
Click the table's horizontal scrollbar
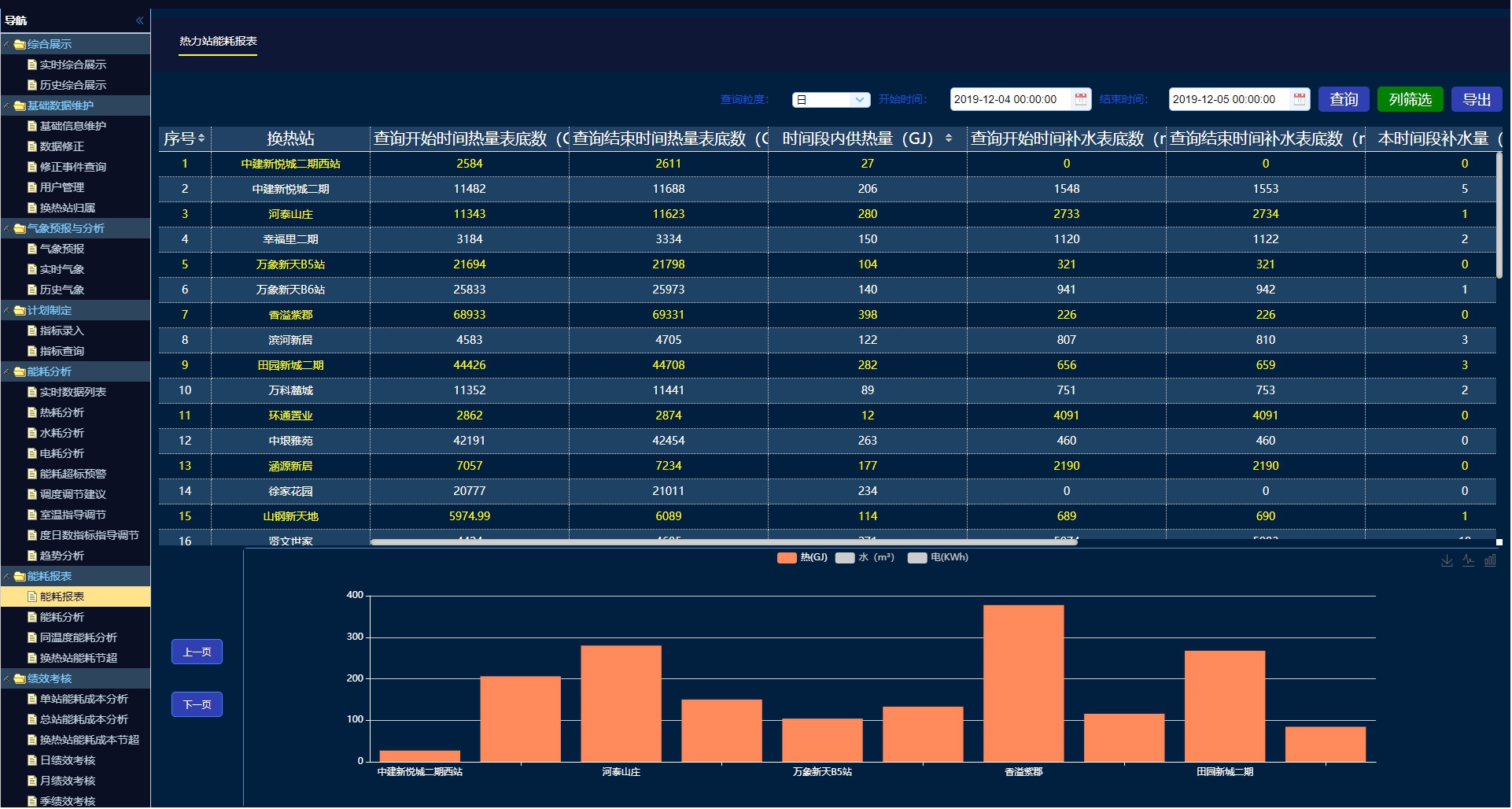pyautogui.click(x=725, y=543)
